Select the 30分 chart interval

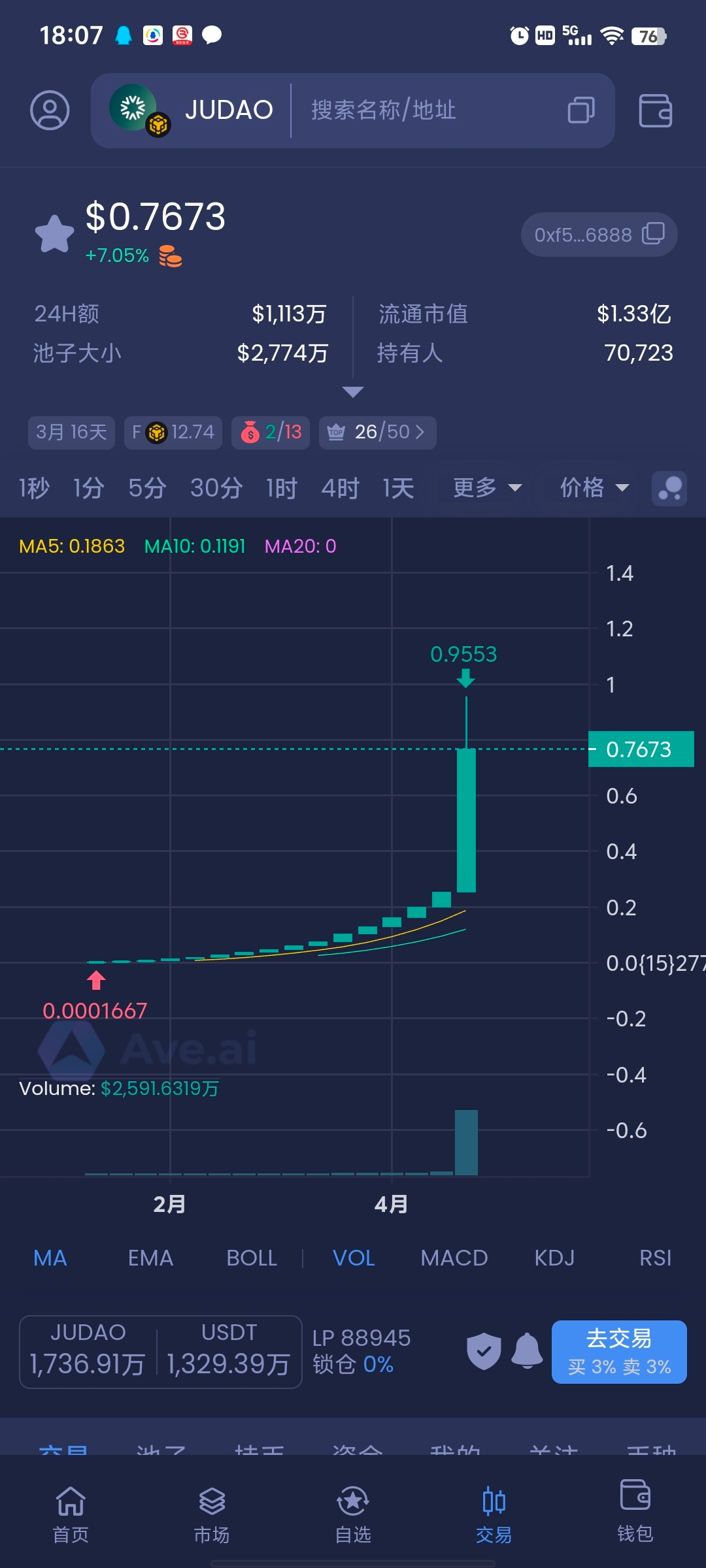point(216,488)
